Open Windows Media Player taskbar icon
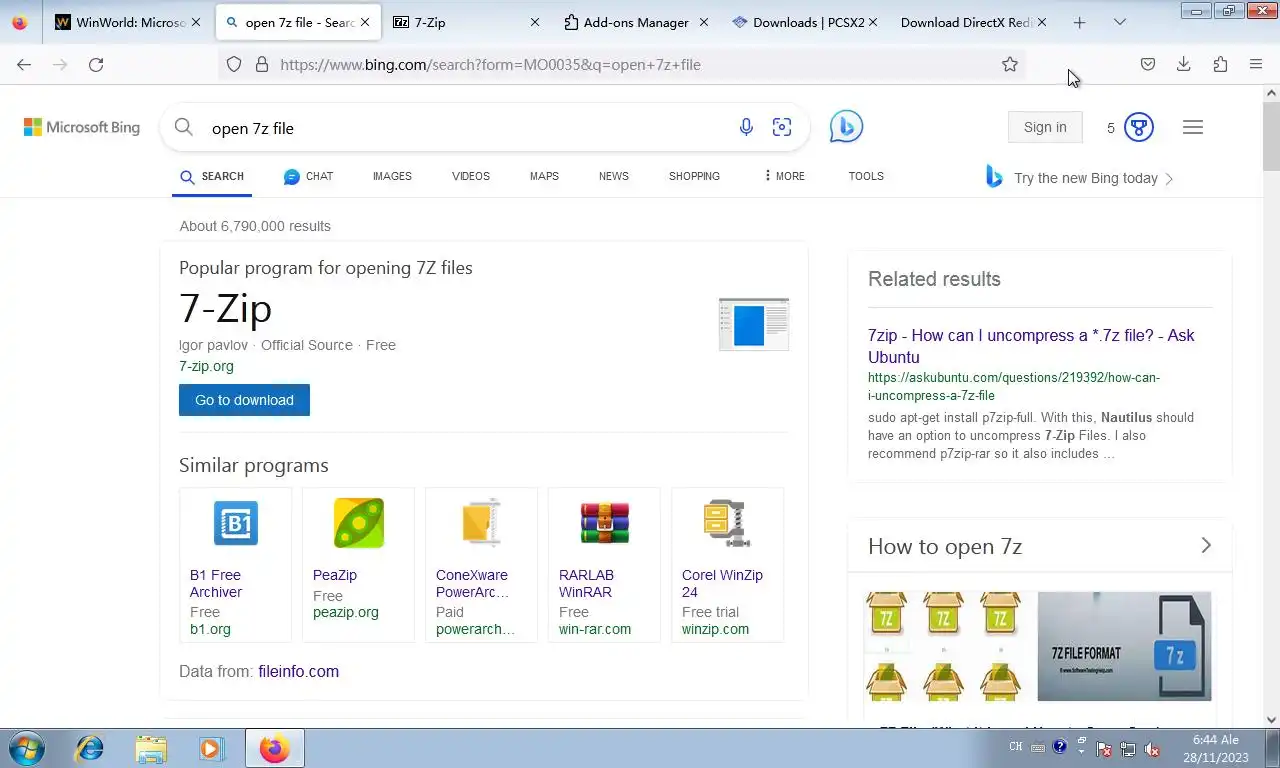 tap(211, 748)
